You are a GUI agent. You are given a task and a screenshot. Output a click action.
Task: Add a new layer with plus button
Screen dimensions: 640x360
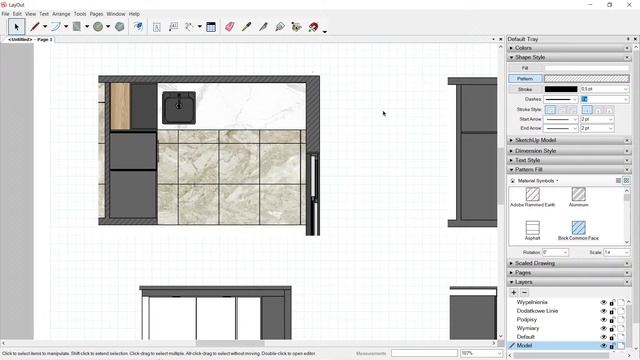(x=514, y=292)
